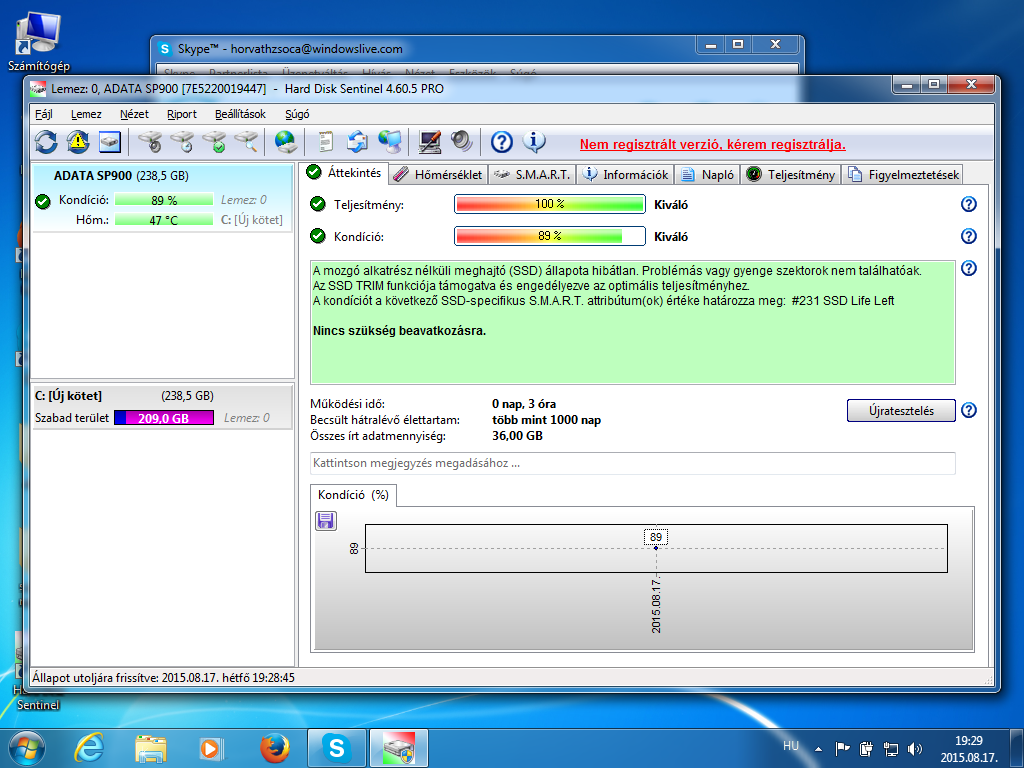Click the taskbar clock showing 19:29
The image size is (1024, 768).
pyautogui.click(x=968, y=749)
